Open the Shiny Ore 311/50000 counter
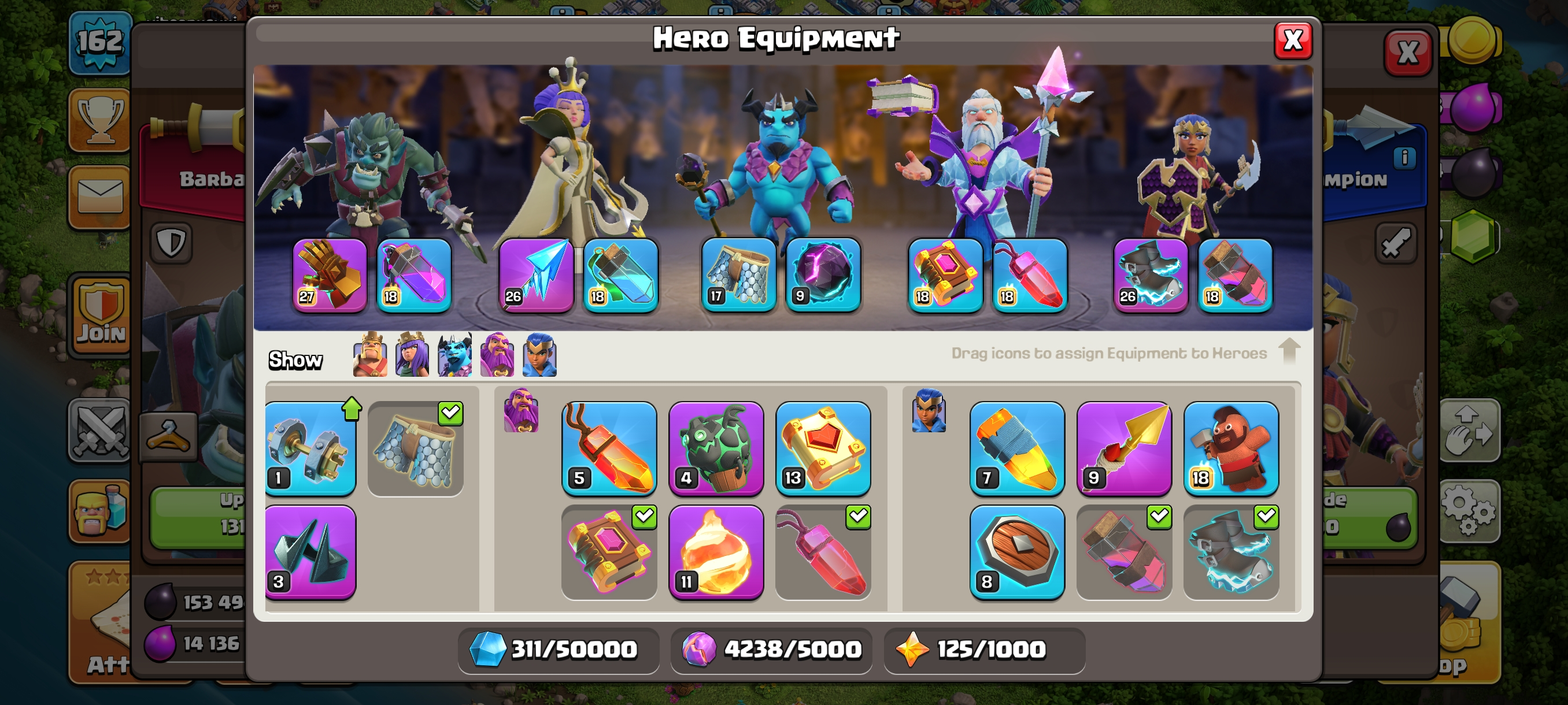The height and width of the screenshot is (705, 1568). (x=558, y=650)
